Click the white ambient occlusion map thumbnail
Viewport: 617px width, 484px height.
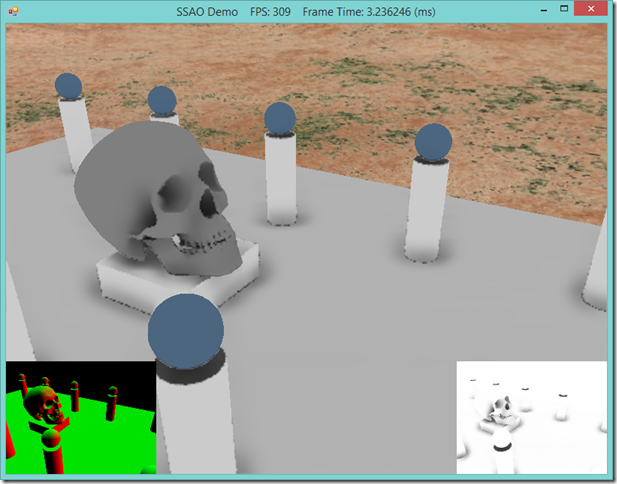click(x=532, y=417)
